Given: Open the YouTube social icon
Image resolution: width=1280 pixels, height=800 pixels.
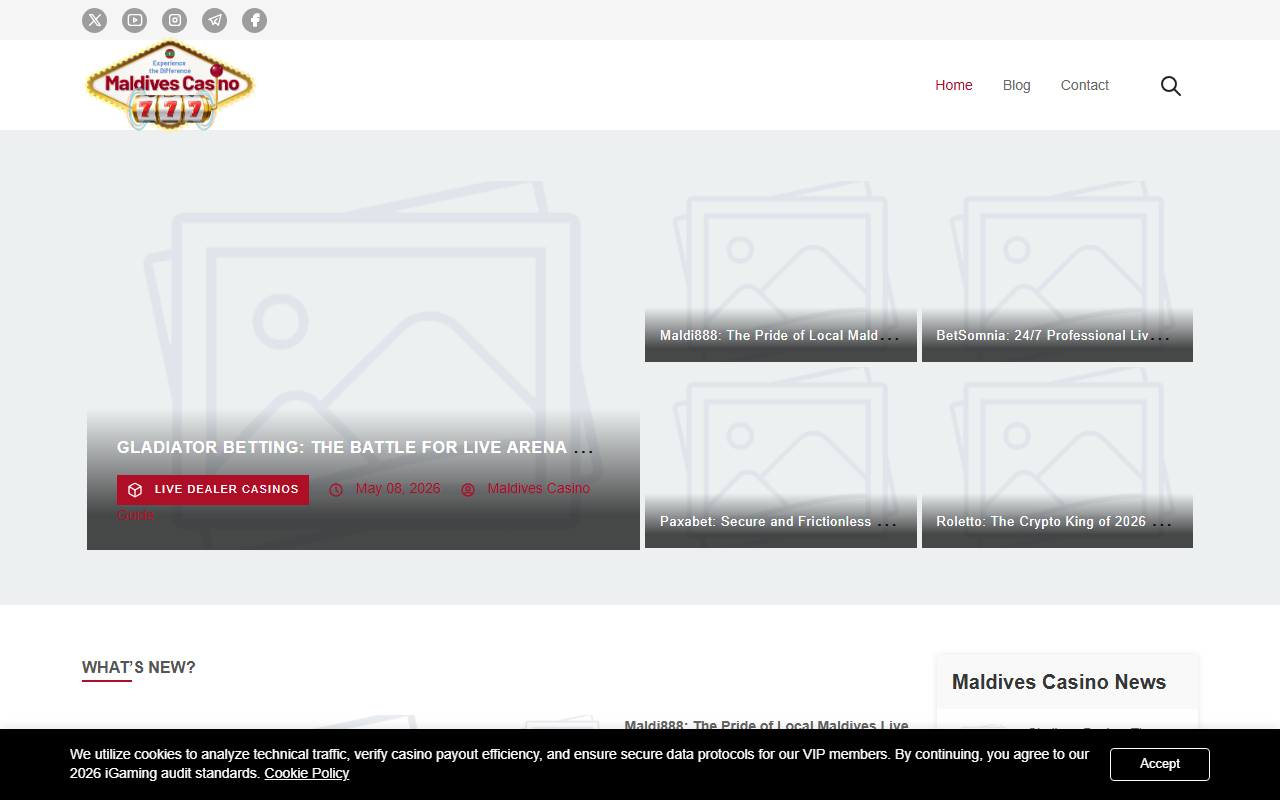Looking at the screenshot, I should pyautogui.click(x=134, y=20).
